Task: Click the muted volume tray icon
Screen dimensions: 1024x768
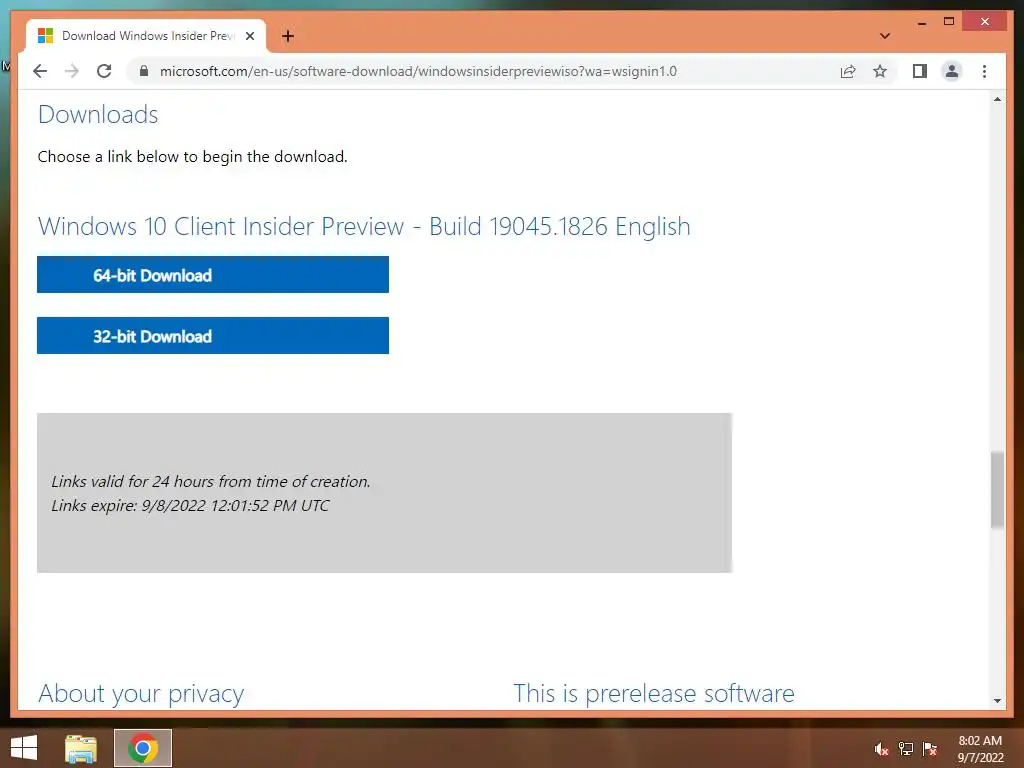Action: click(x=882, y=749)
